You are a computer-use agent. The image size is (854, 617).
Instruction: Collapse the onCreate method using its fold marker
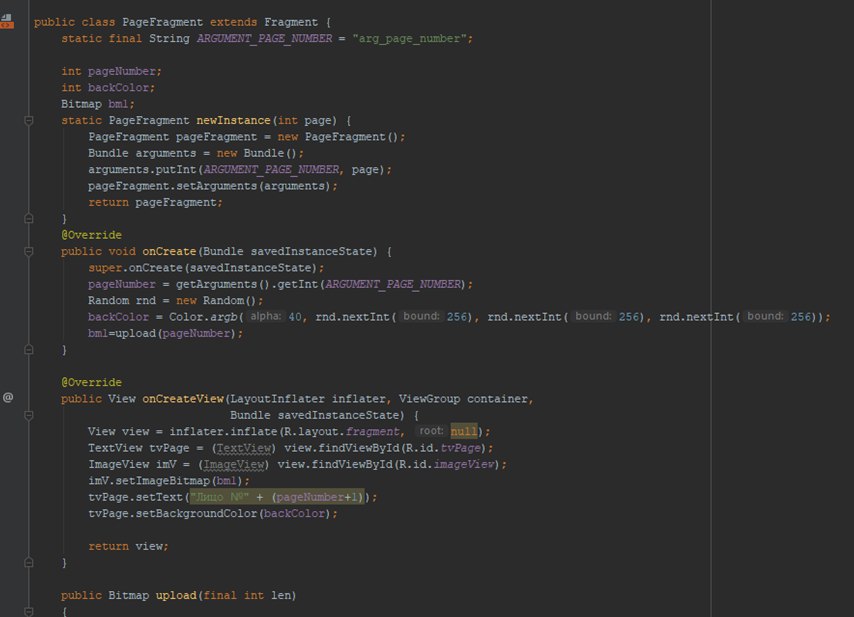tap(29, 252)
